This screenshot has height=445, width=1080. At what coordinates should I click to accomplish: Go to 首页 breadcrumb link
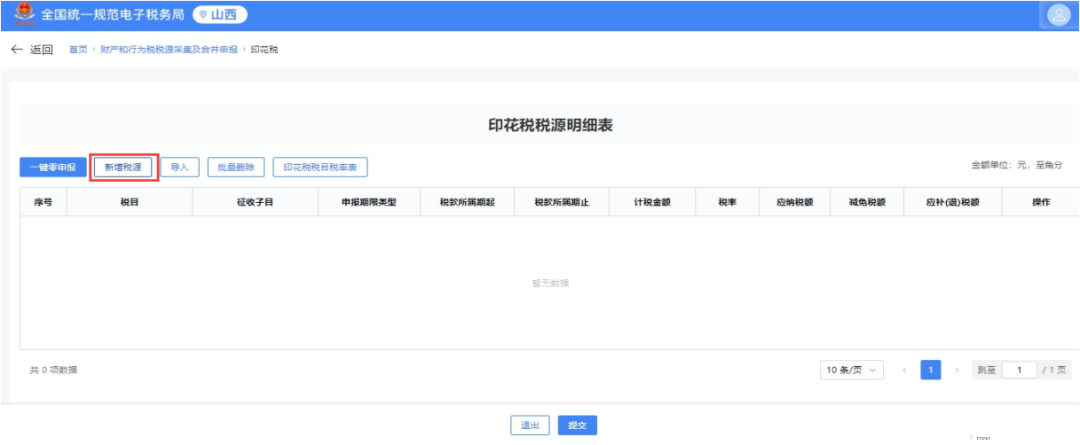[79, 50]
